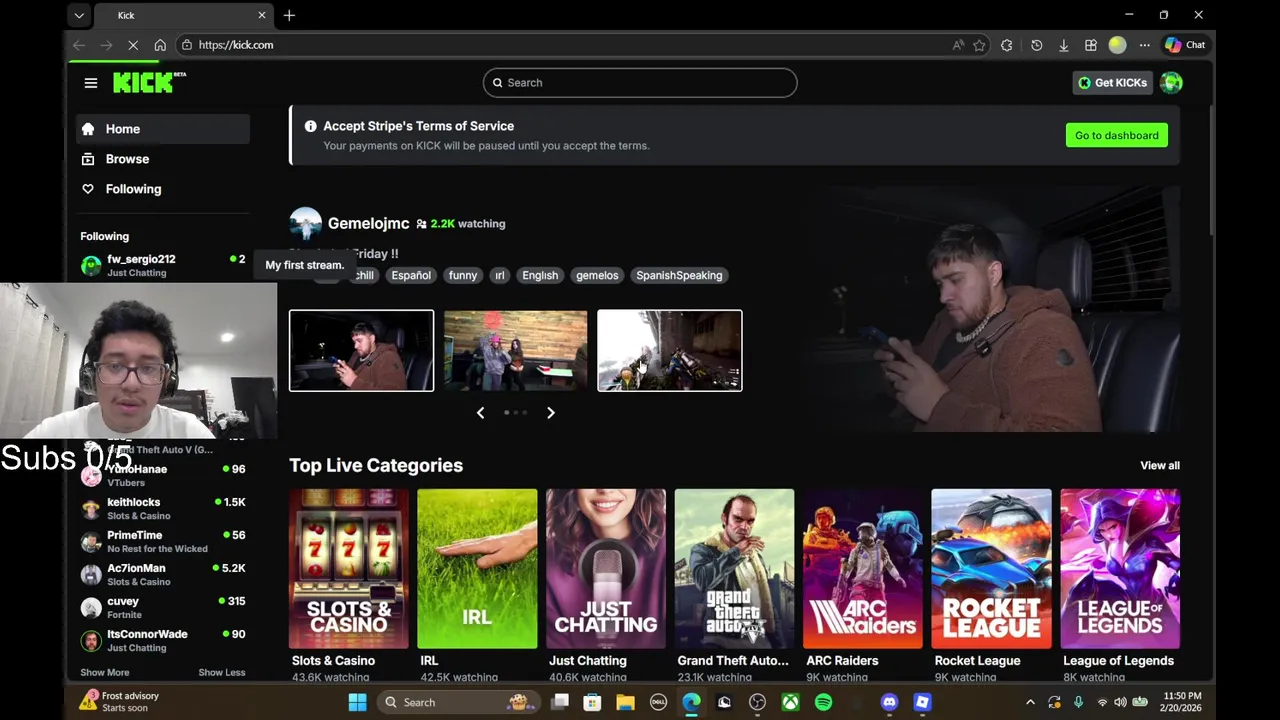Viewport: 1280px width, 720px height.
Task: Select third carousel thumbnail of shooter game
Action: click(x=670, y=350)
